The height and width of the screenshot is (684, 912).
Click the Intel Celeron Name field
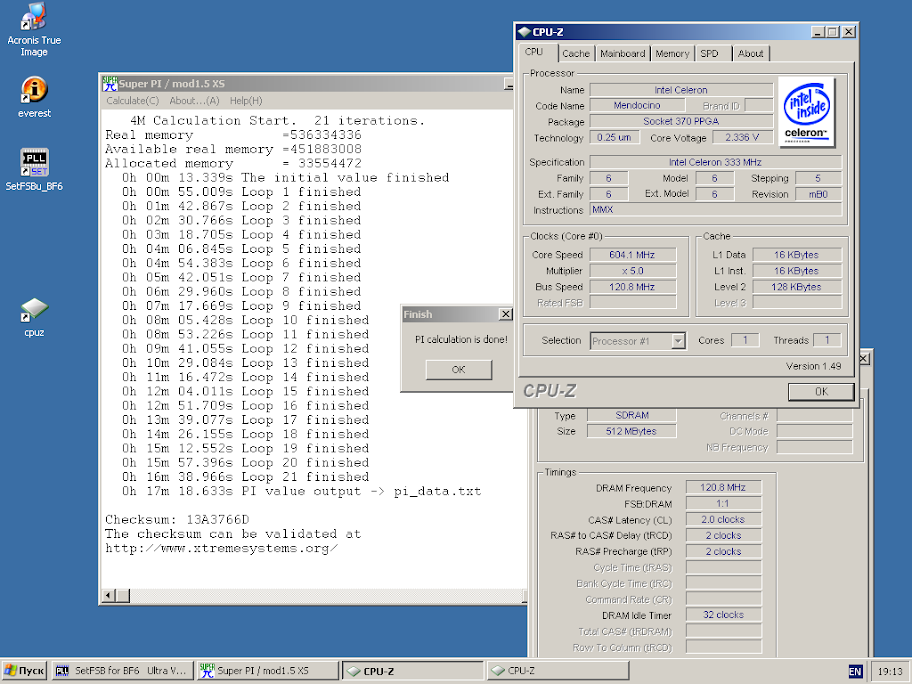(x=681, y=90)
